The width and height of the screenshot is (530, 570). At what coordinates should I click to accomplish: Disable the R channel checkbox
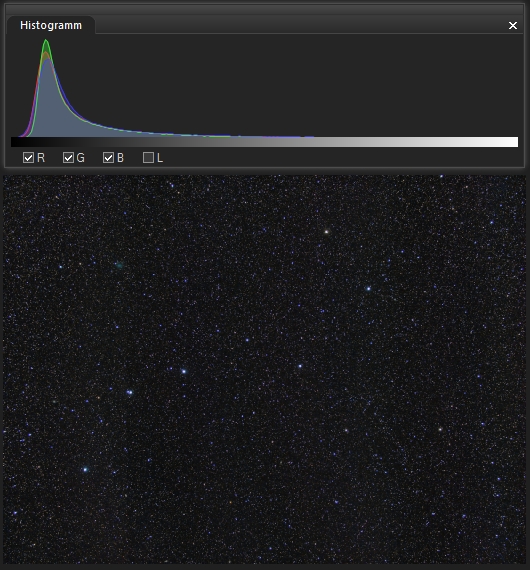28,158
